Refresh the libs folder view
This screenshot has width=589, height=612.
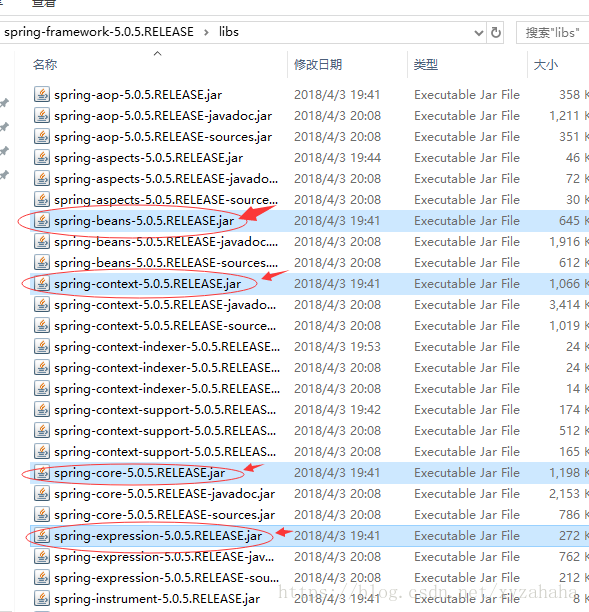point(496,32)
